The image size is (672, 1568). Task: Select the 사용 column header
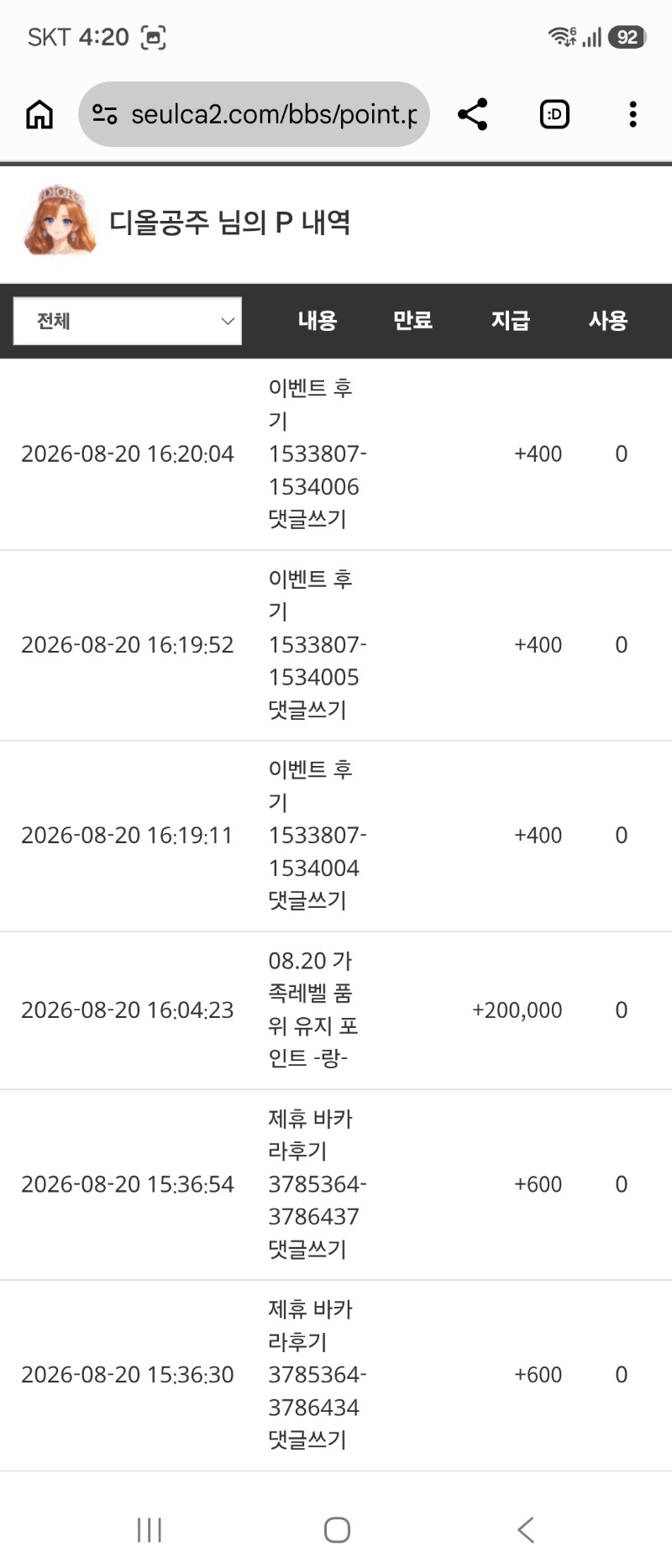[x=608, y=320]
